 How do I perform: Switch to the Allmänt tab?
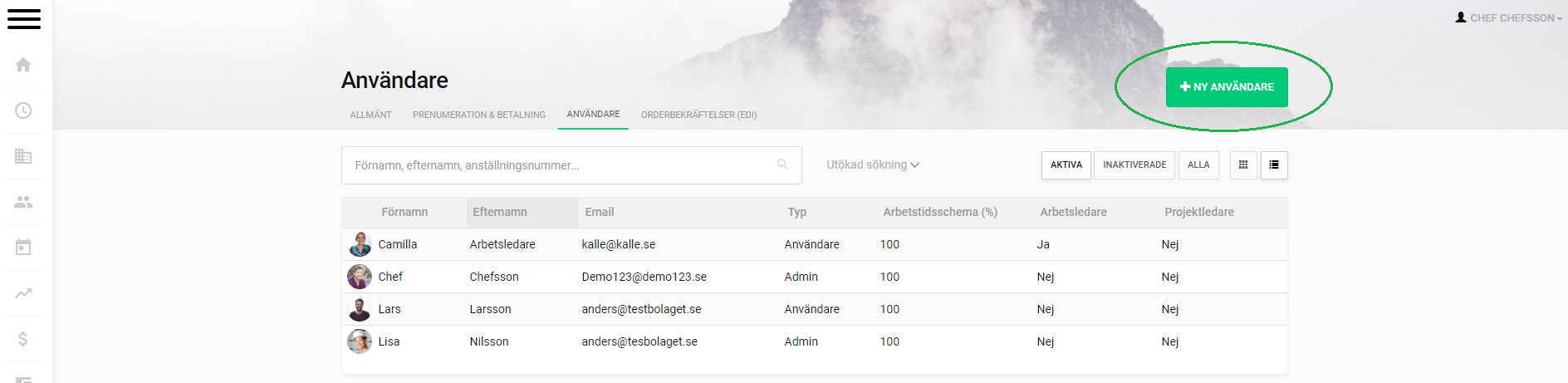(x=370, y=115)
